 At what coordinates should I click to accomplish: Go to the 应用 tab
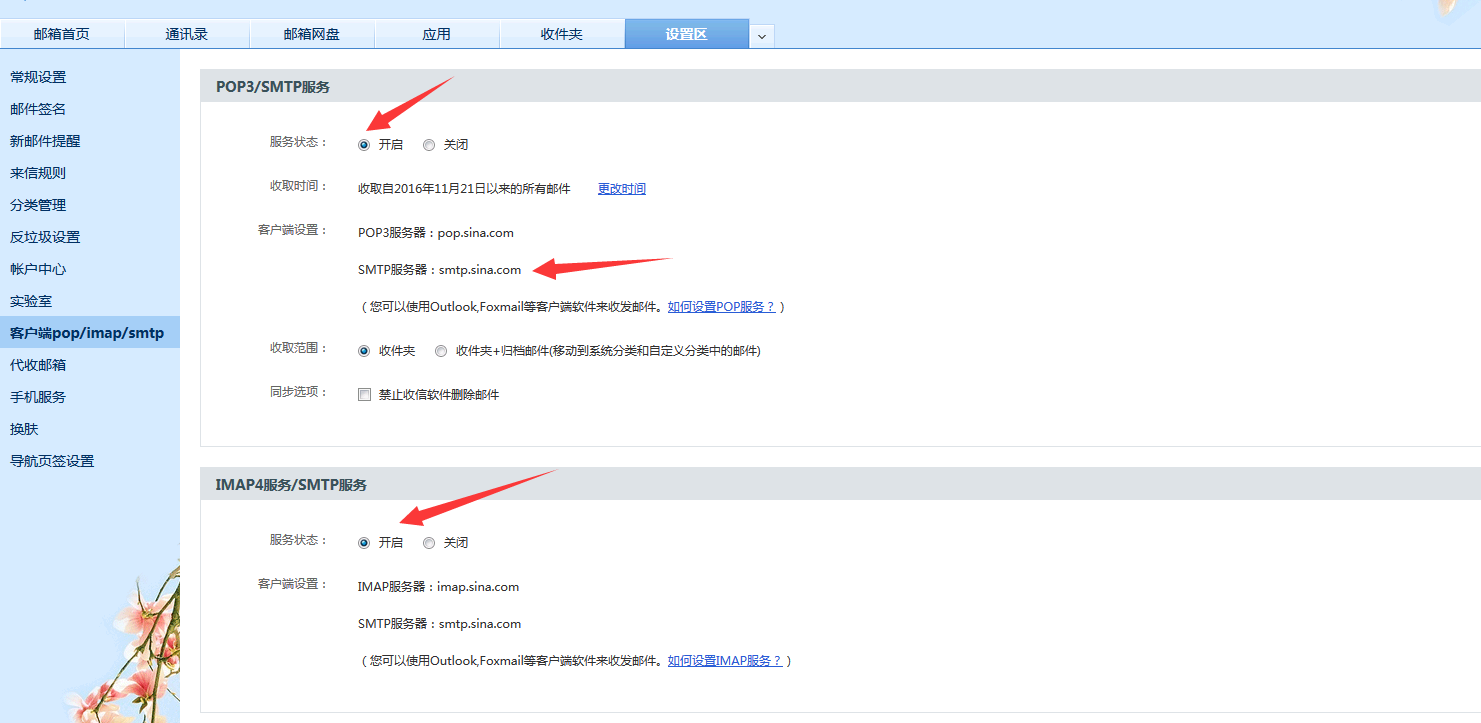[437, 34]
